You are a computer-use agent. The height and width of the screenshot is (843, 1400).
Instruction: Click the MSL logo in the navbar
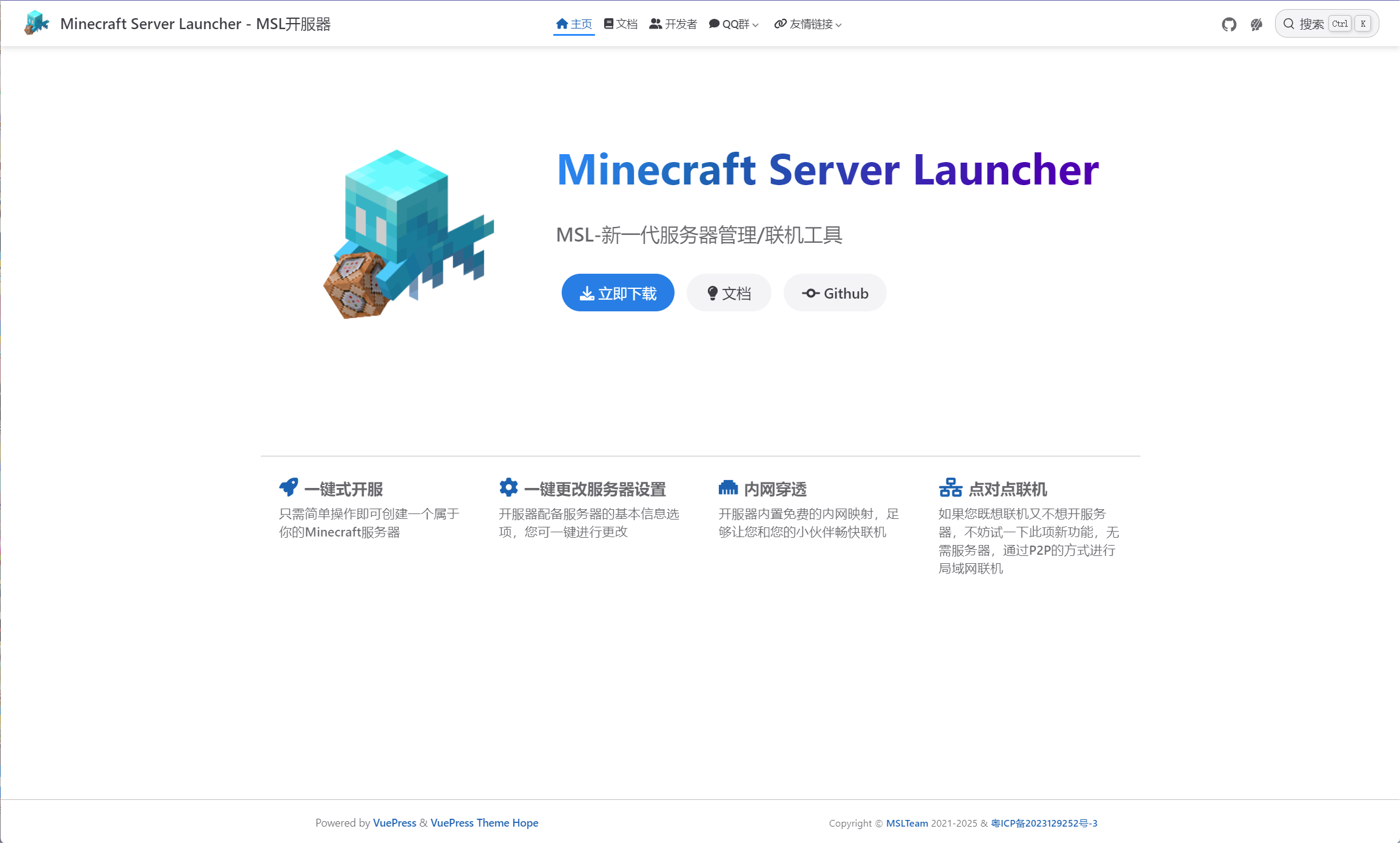point(36,23)
